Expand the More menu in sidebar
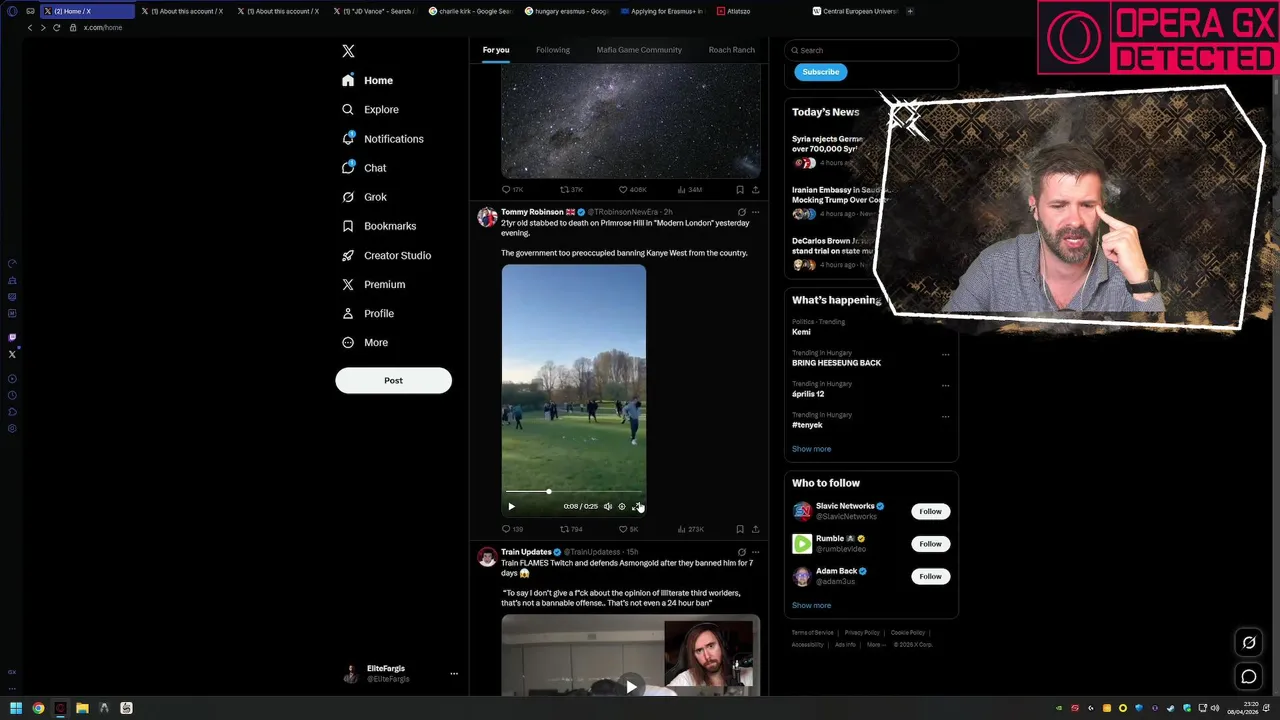Viewport: 1280px width, 720px height. (x=365, y=342)
